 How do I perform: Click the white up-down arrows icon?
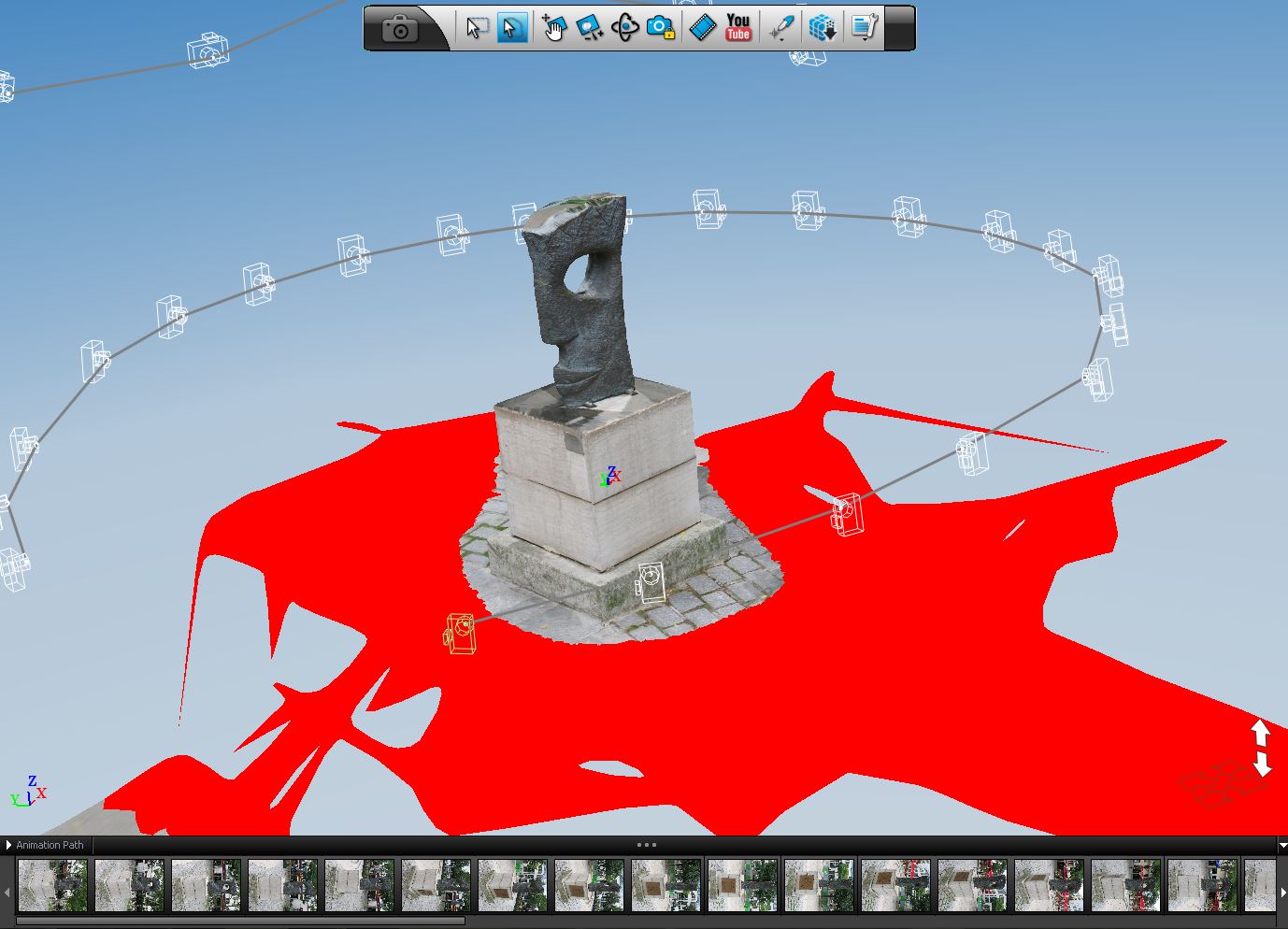[1261, 748]
